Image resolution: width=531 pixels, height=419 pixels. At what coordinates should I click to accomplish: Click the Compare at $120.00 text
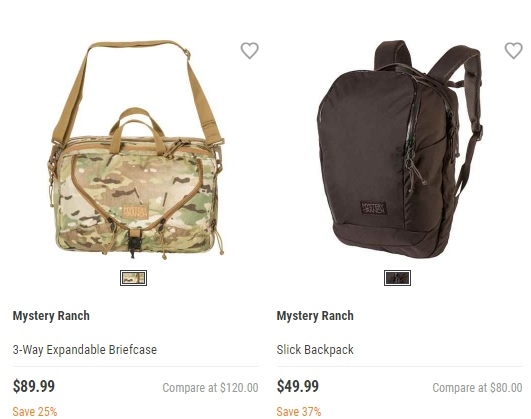[x=210, y=387]
